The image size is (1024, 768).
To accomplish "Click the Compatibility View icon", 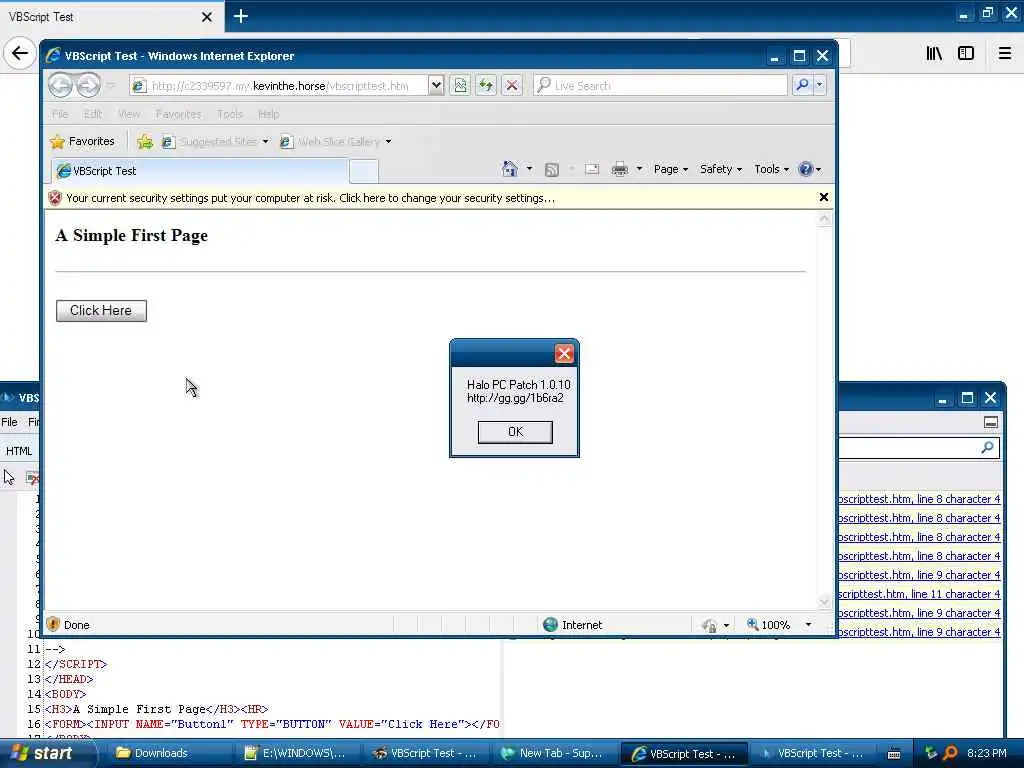I will (x=460, y=86).
